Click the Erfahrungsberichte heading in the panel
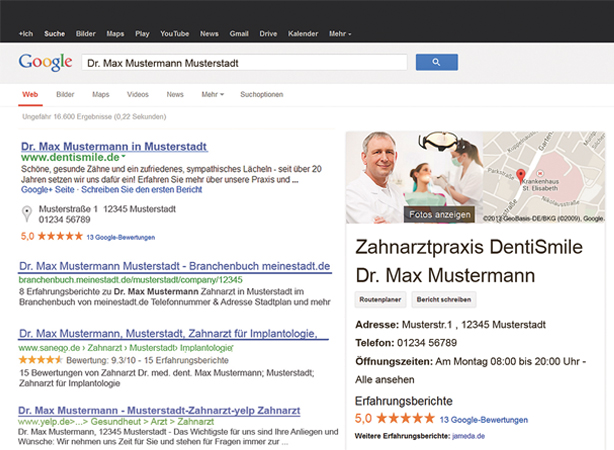Image resolution: width=614 pixels, height=450 pixels. 404,401
